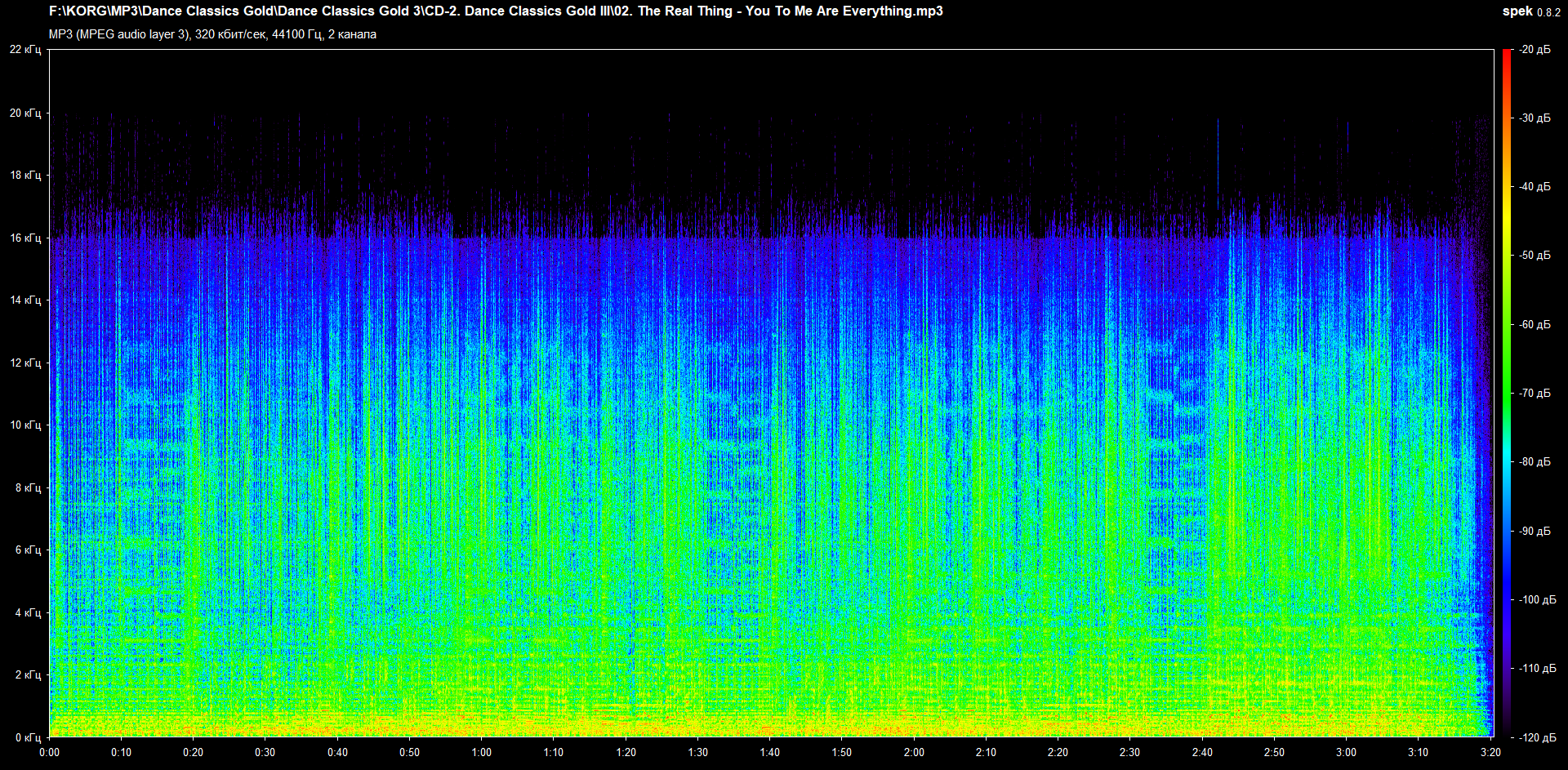Image resolution: width=1568 pixels, height=770 pixels.
Task: Click the 3:10 time axis label
Action: tap(1419, 752)
